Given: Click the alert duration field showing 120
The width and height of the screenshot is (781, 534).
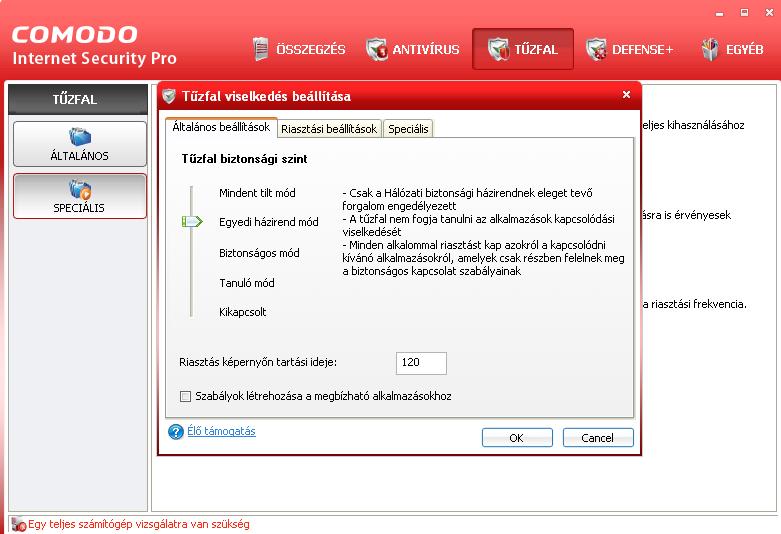Looking at the screenshot, I should pyautogui.click(x=421, y=363).
